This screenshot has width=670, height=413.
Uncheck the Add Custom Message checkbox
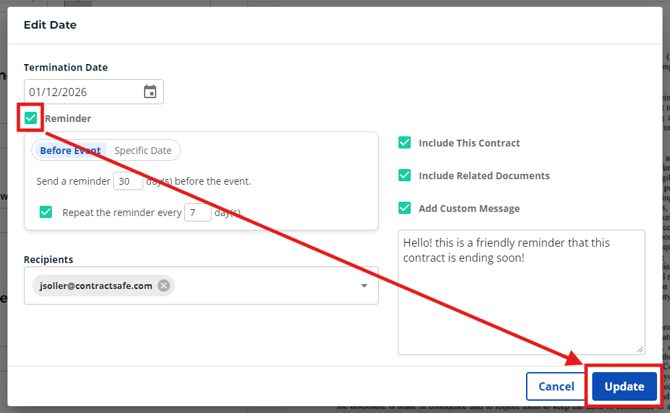(x=404, y=208)
